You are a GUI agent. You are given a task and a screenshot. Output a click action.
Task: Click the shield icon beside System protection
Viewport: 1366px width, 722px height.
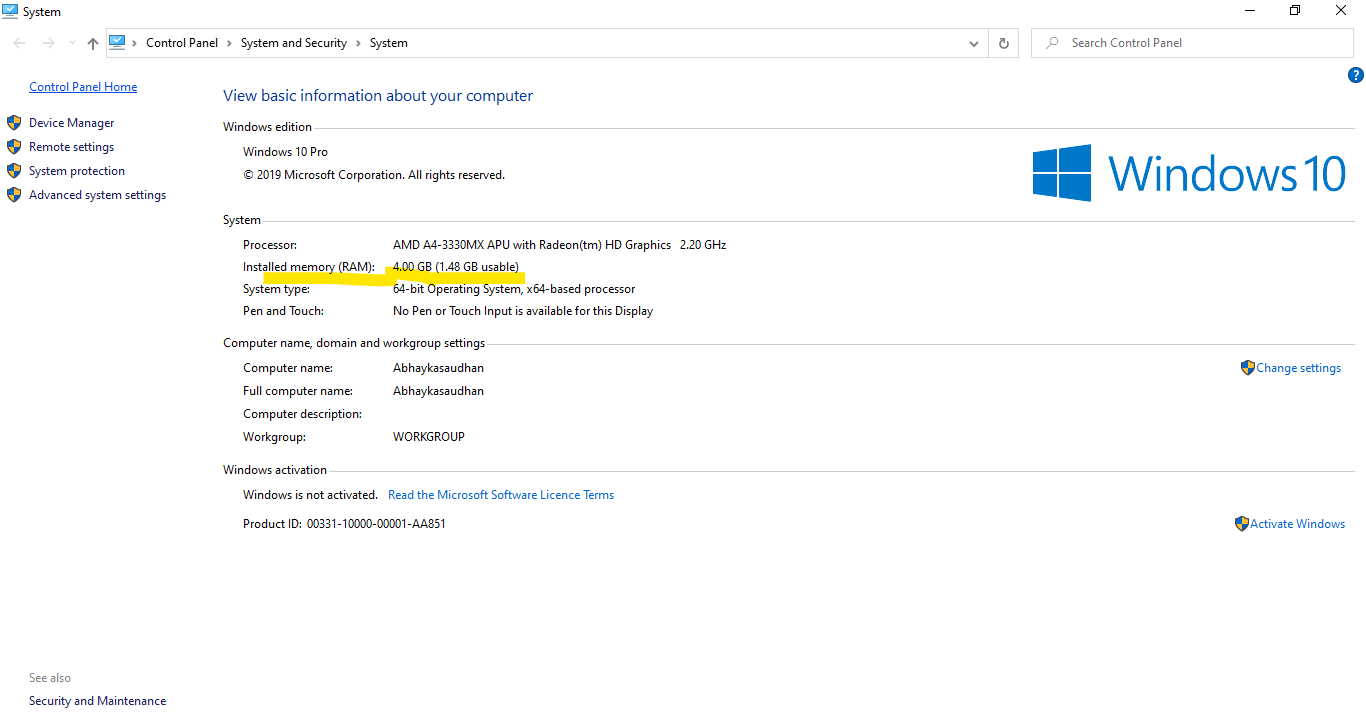coord(14,171)
